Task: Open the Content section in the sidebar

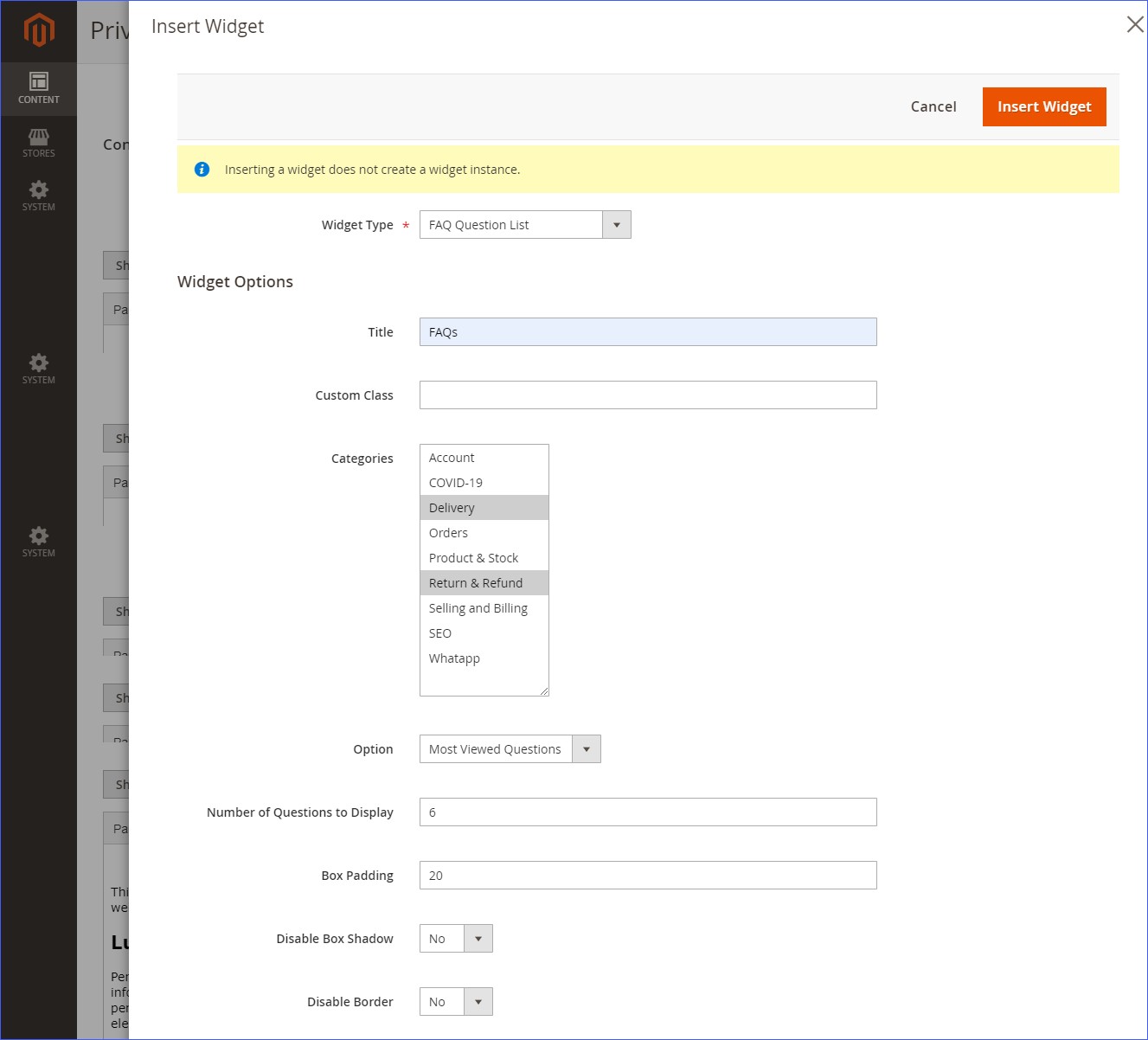Action: click(38, 87)
